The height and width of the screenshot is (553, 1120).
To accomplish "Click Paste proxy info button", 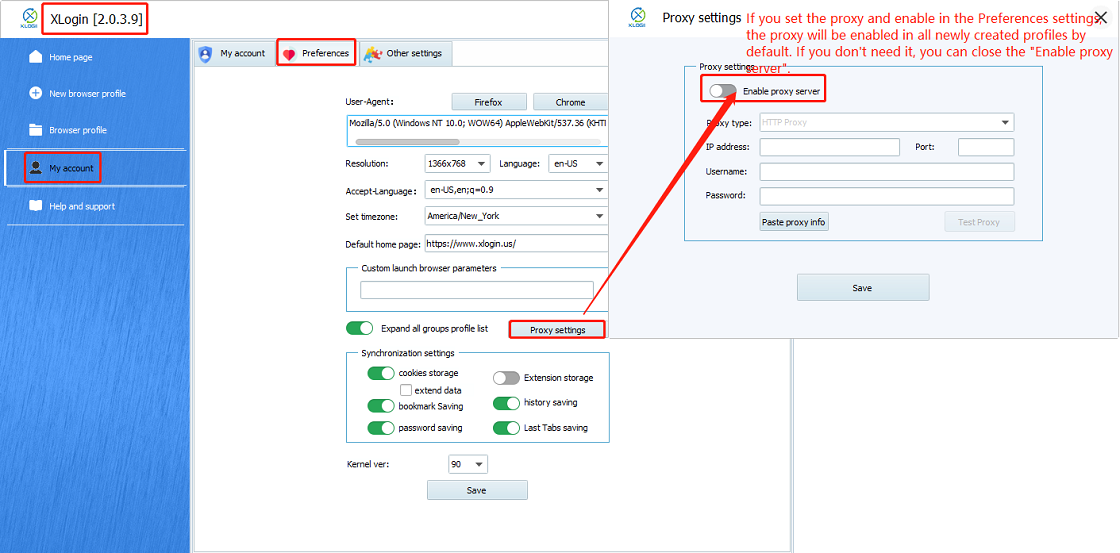I will 794,221.
